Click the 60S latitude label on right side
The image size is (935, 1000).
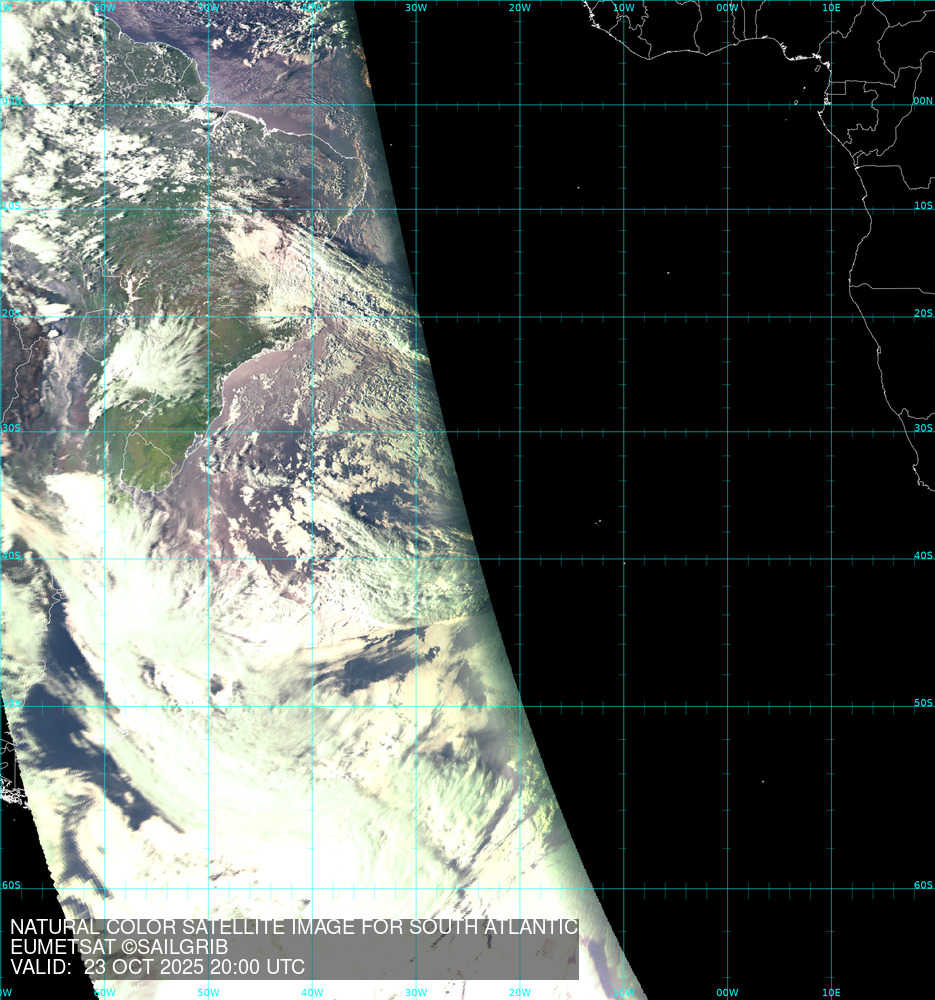(x=922, y=885)
